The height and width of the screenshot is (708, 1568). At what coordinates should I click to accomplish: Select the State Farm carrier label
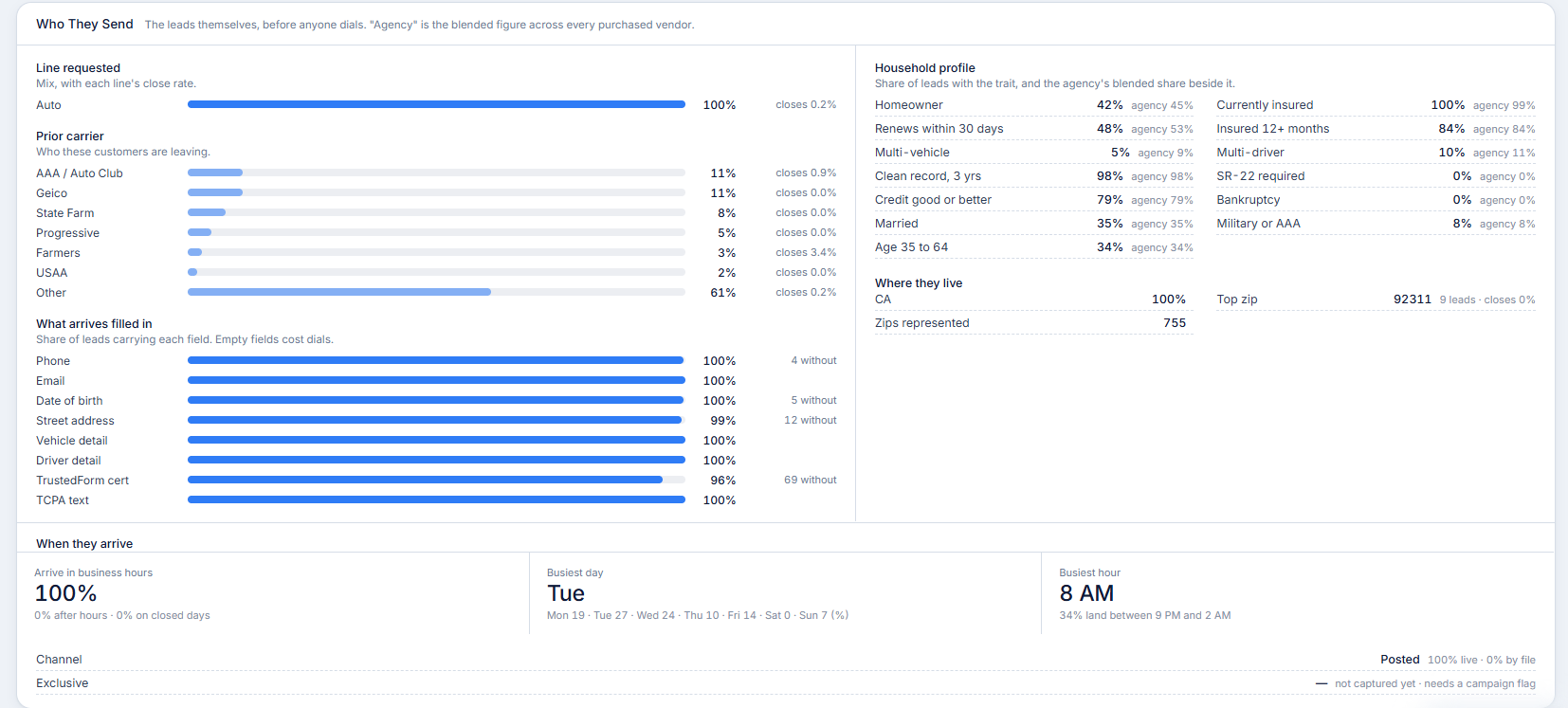(x=65, y=213)
